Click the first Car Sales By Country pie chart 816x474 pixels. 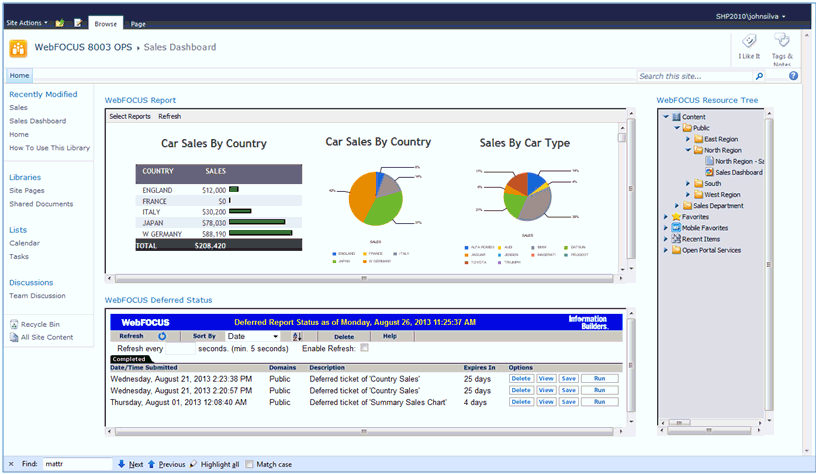click(x=376, y=198)
